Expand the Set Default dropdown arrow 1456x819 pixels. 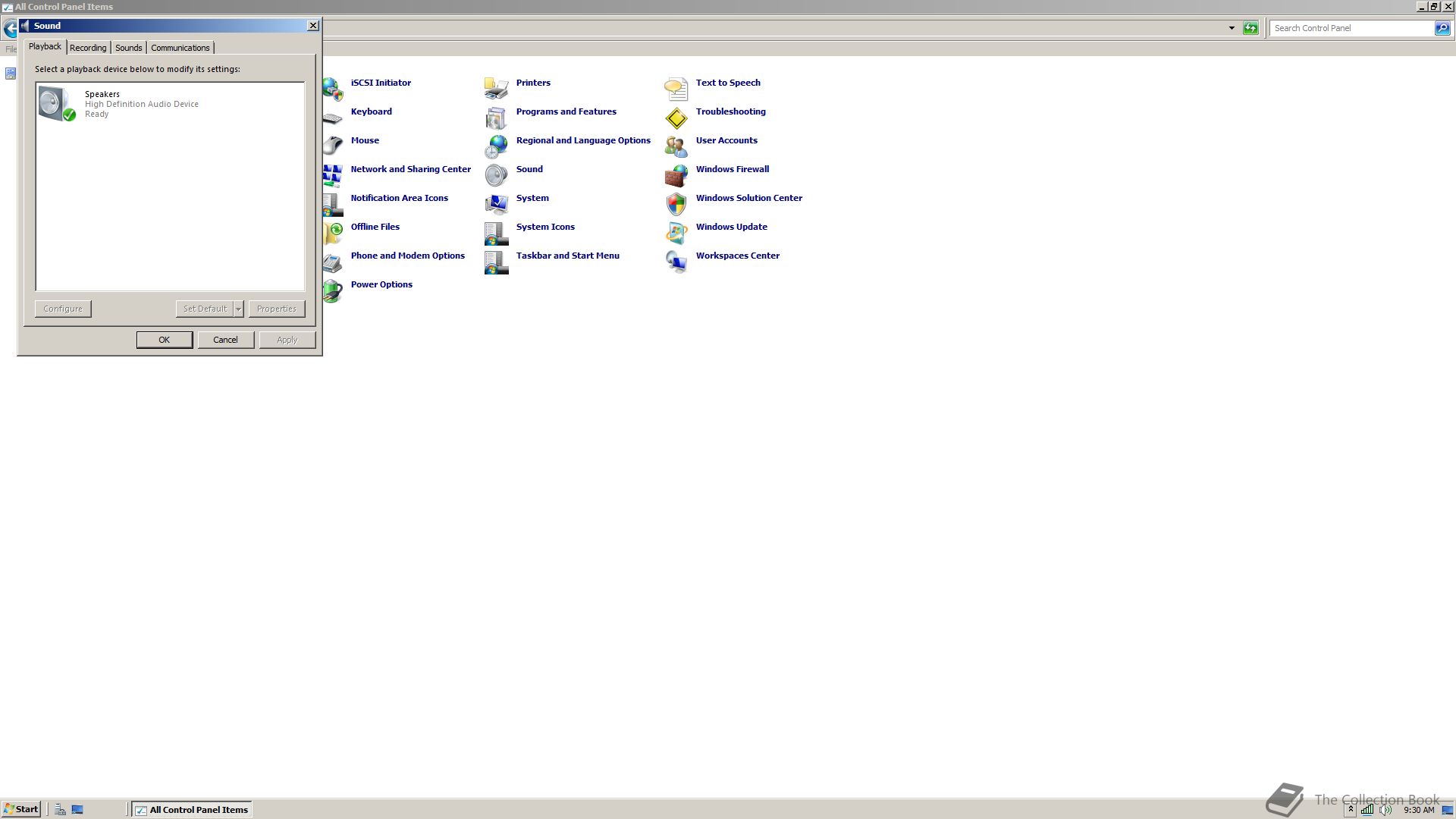[x=239, y=309]
